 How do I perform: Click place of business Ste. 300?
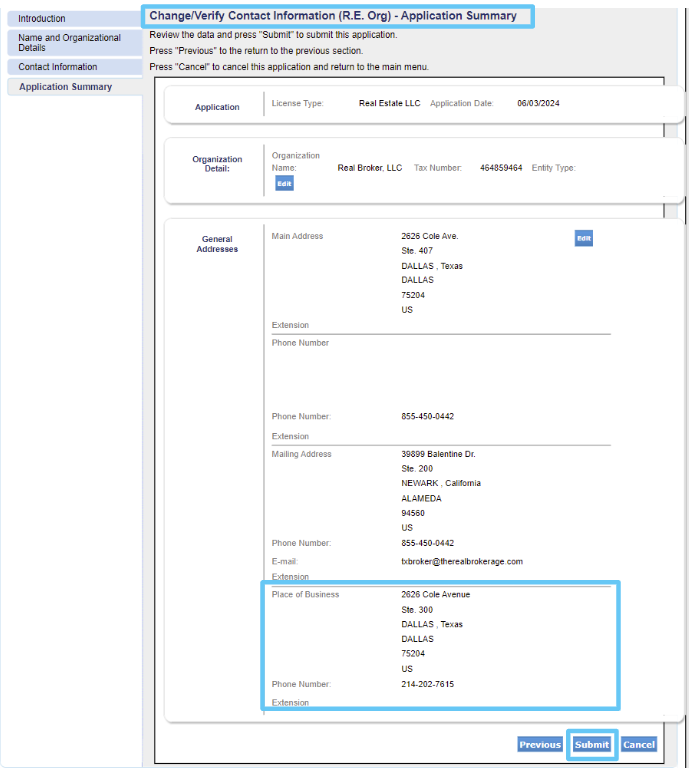(417, 610)
